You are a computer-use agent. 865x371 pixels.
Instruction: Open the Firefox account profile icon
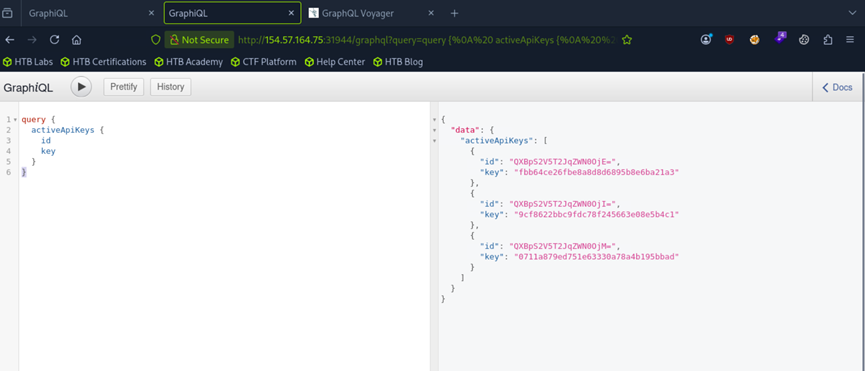(706, 39)
